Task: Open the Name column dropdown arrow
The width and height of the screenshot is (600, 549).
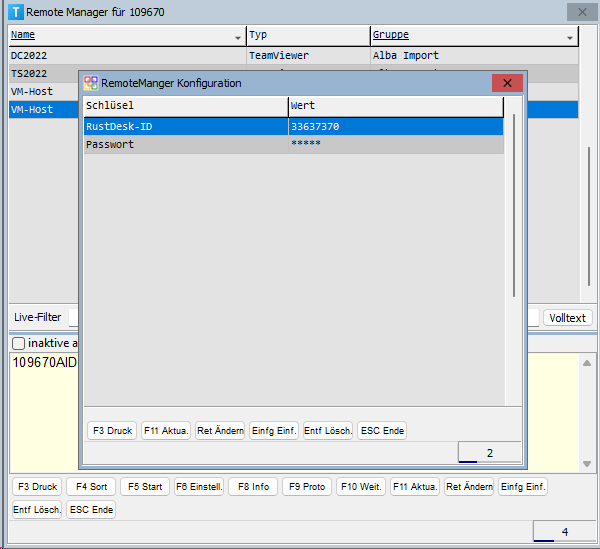Action: (x=238, y=38)
